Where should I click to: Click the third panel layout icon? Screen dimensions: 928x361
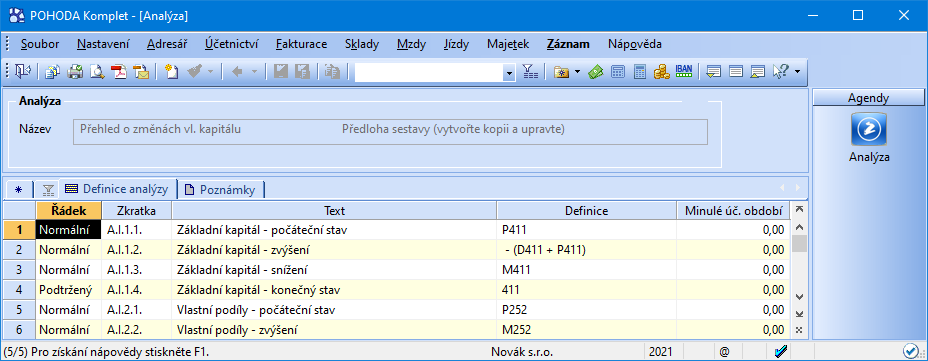[x=758, y=72]
